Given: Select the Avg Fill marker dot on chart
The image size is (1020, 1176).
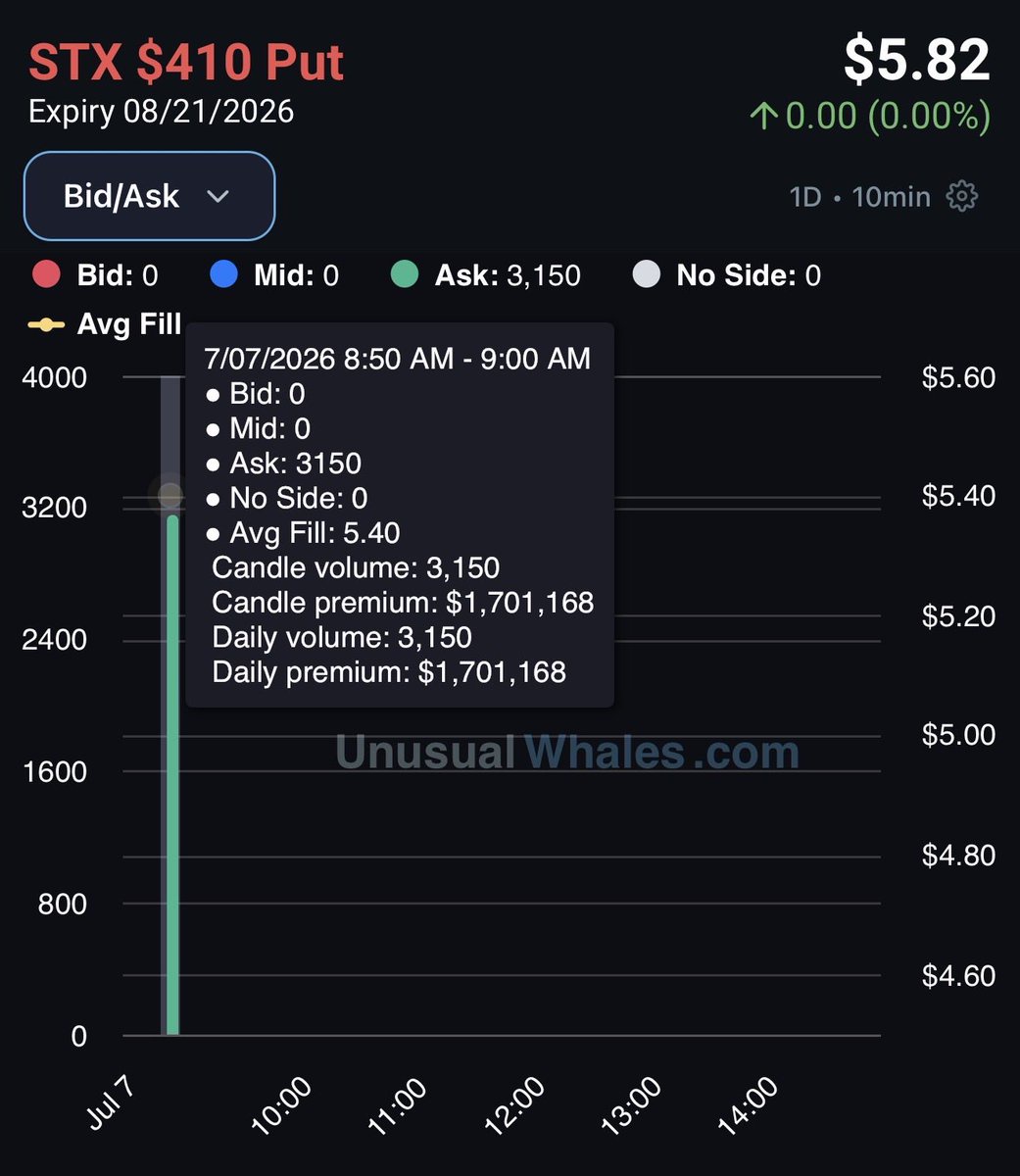Looking at the screenshot, I should point(170,495).
